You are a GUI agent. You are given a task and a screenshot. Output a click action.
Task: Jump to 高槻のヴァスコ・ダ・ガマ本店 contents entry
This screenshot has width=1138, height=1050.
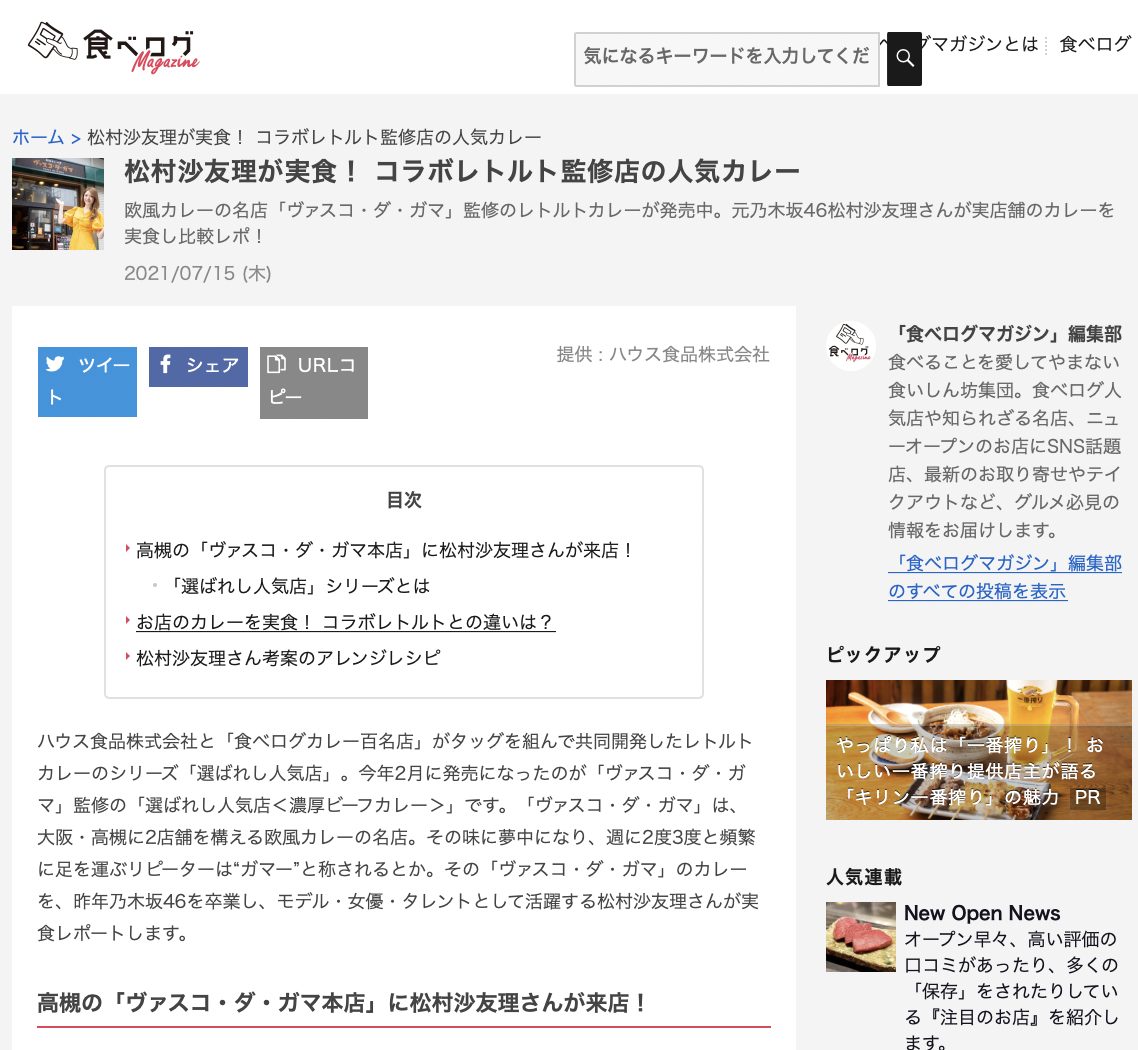click(385, 550)
